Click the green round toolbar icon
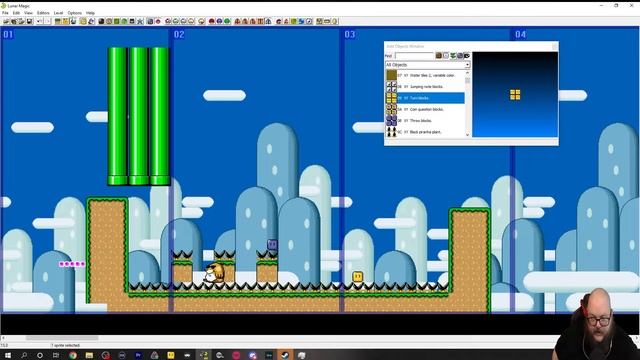Screen dimensions: 640x360 (227, 21)
